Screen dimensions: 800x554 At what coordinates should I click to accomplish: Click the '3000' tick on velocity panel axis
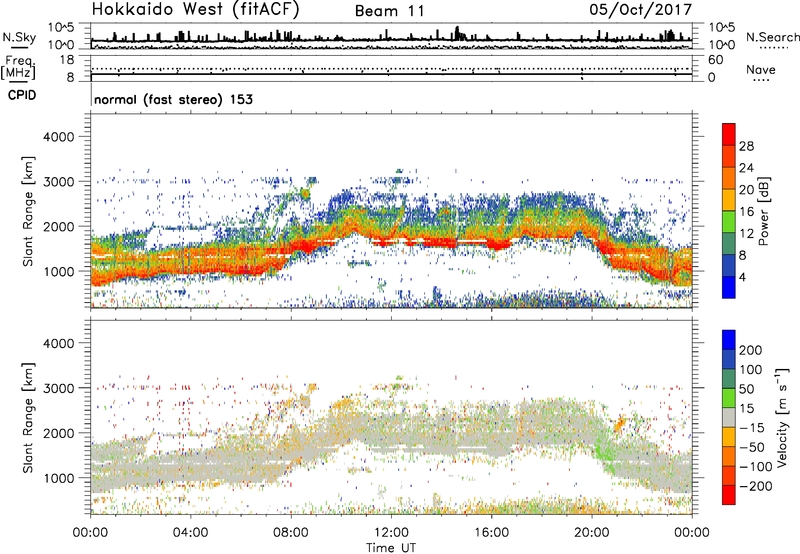tap(59, 388)
